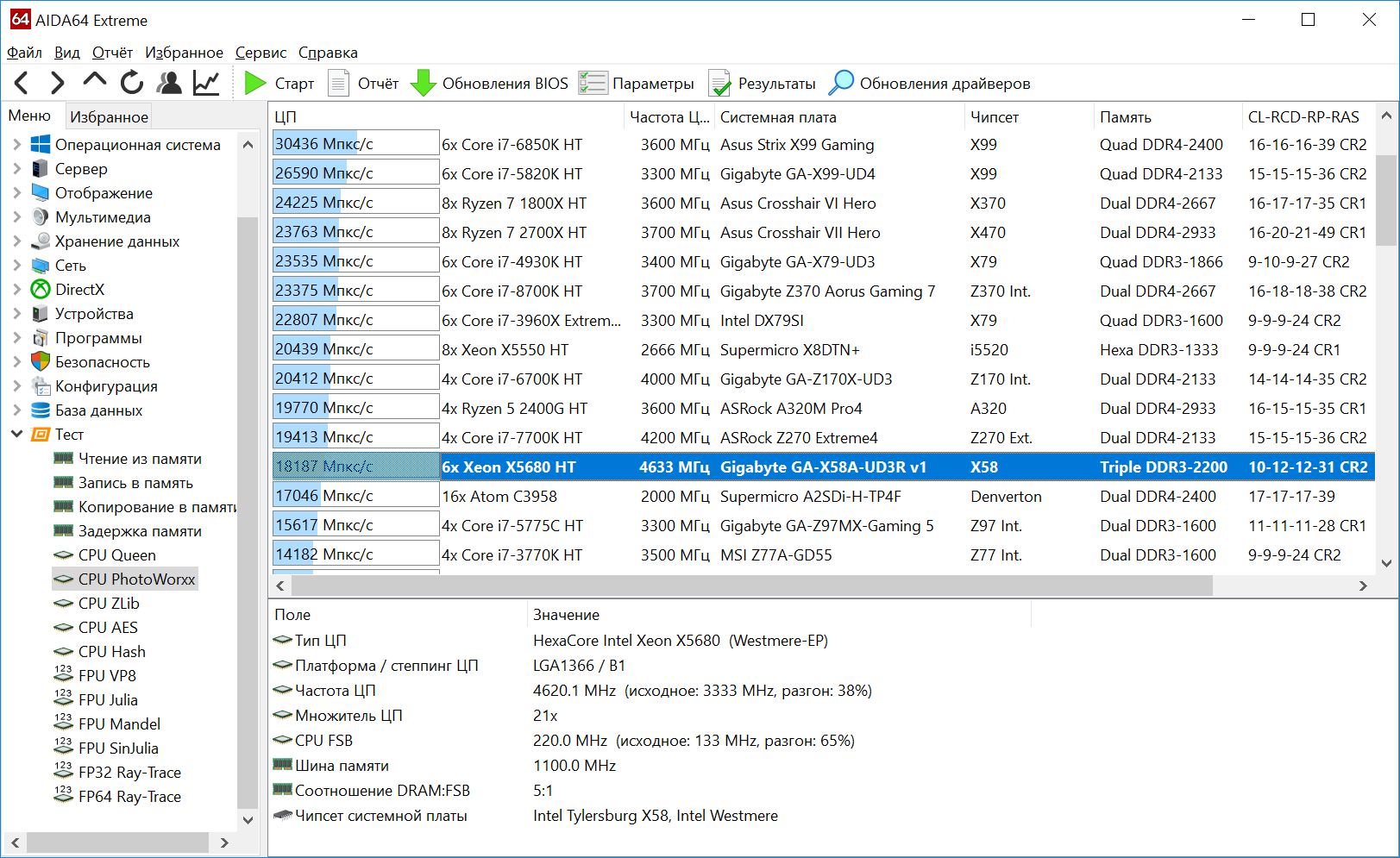
Task: Open Параметры checklist icon in toolbar
Action: 593,83
